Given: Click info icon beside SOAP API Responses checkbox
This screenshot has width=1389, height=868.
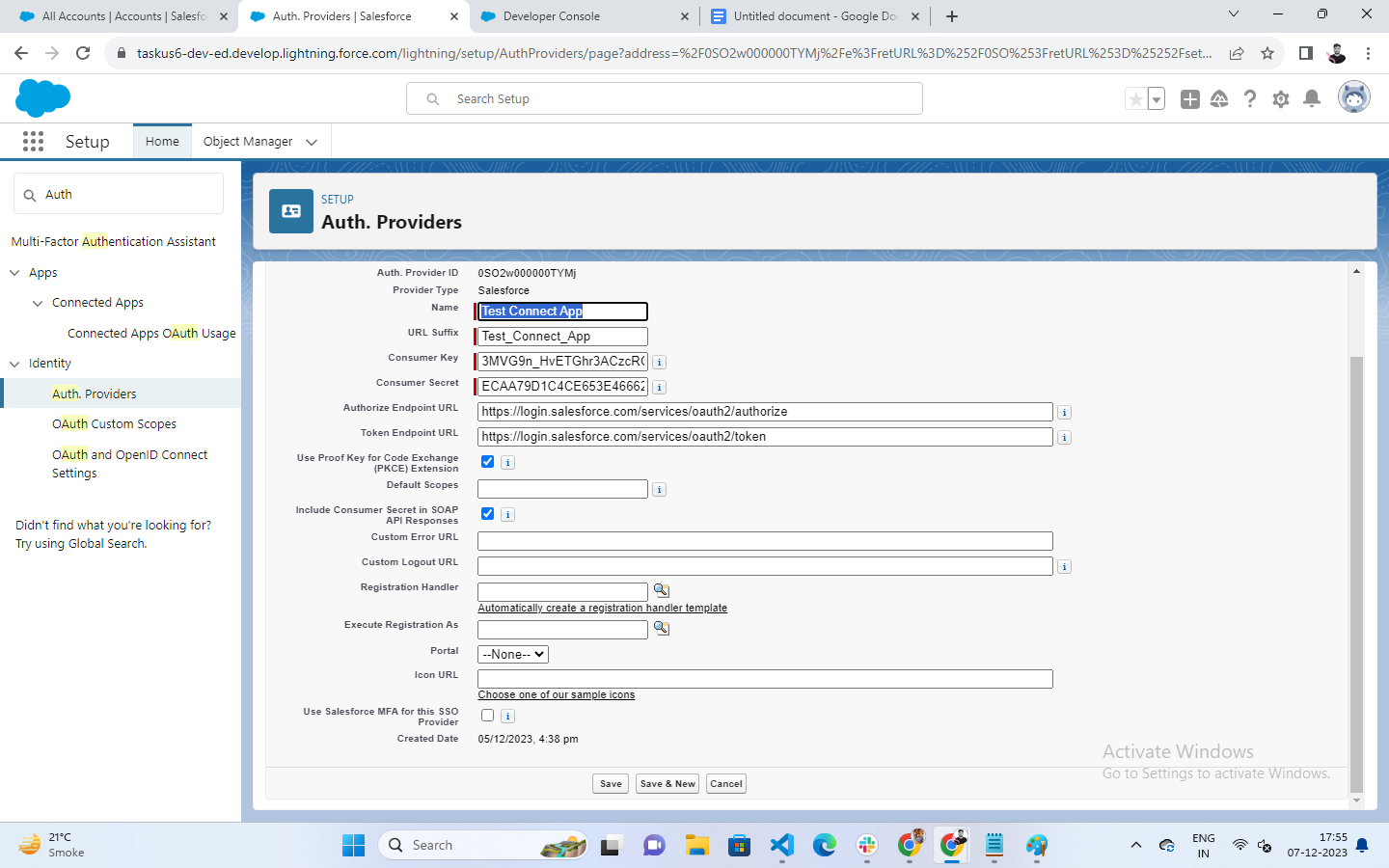Looking at the screenshot, I should coord(508,515).
